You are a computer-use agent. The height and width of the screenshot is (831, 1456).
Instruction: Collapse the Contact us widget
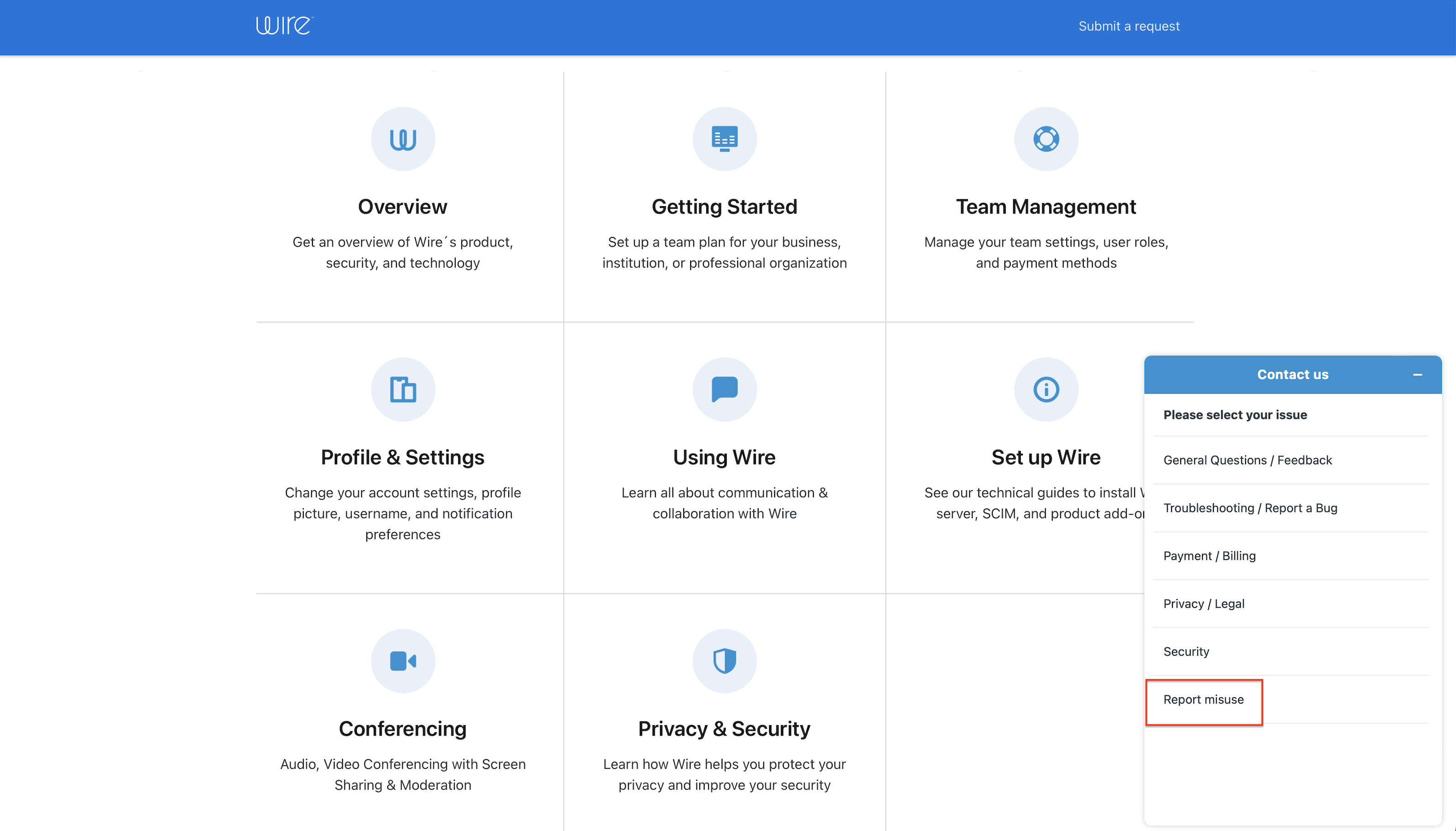[1418, 374]
